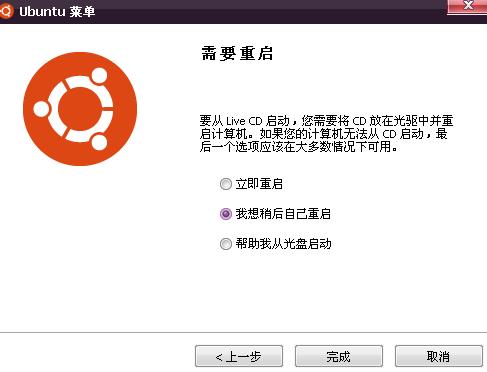The image size is (487, 372).
Task: Click the Ubuntu icon in title bar
Action: (6, 11)
